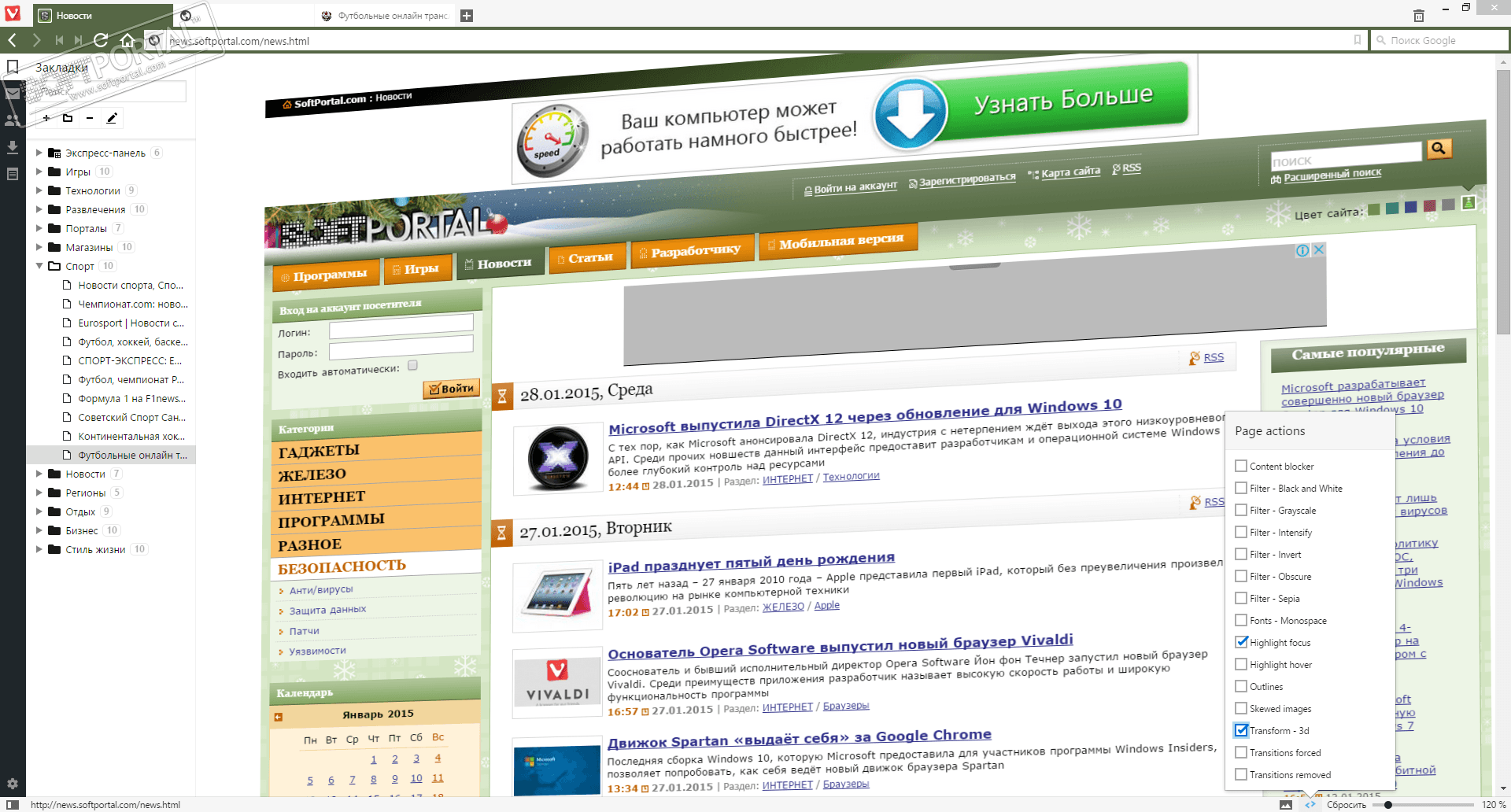Screen dimensions: 1511x812
Task: Click the Rewind navigation button
Action: click(x=59, y=40)
